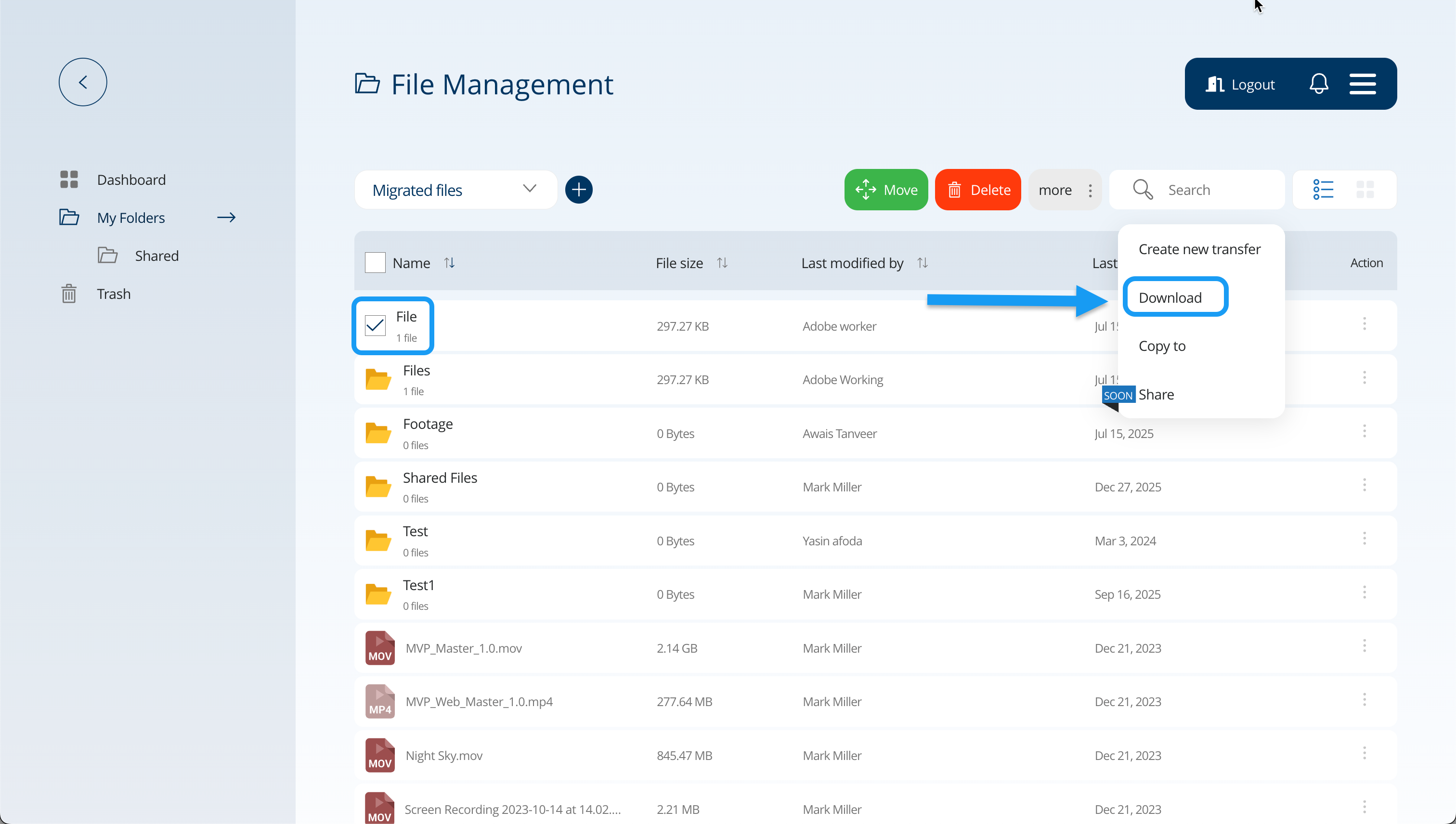Sort by File size column
This screenshot has width=1456, height=824.
tap(722, 263)
